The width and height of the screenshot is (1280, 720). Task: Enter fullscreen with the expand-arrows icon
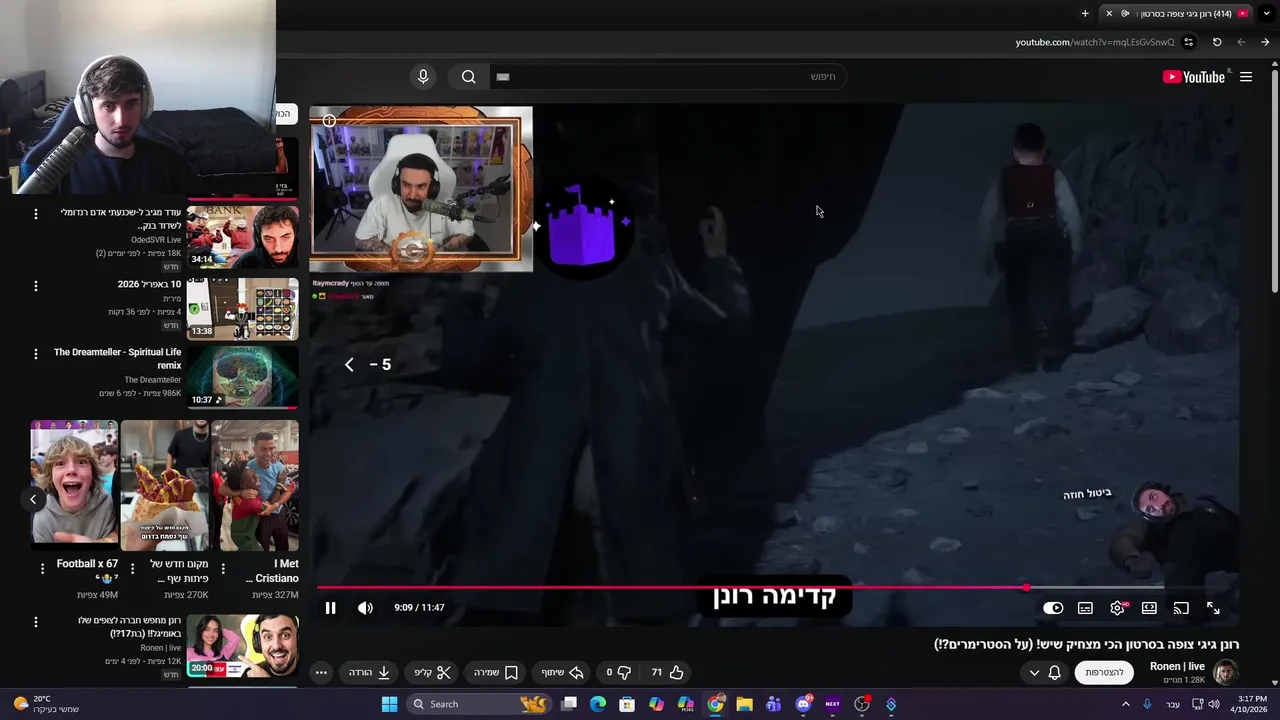point(1213,608)
